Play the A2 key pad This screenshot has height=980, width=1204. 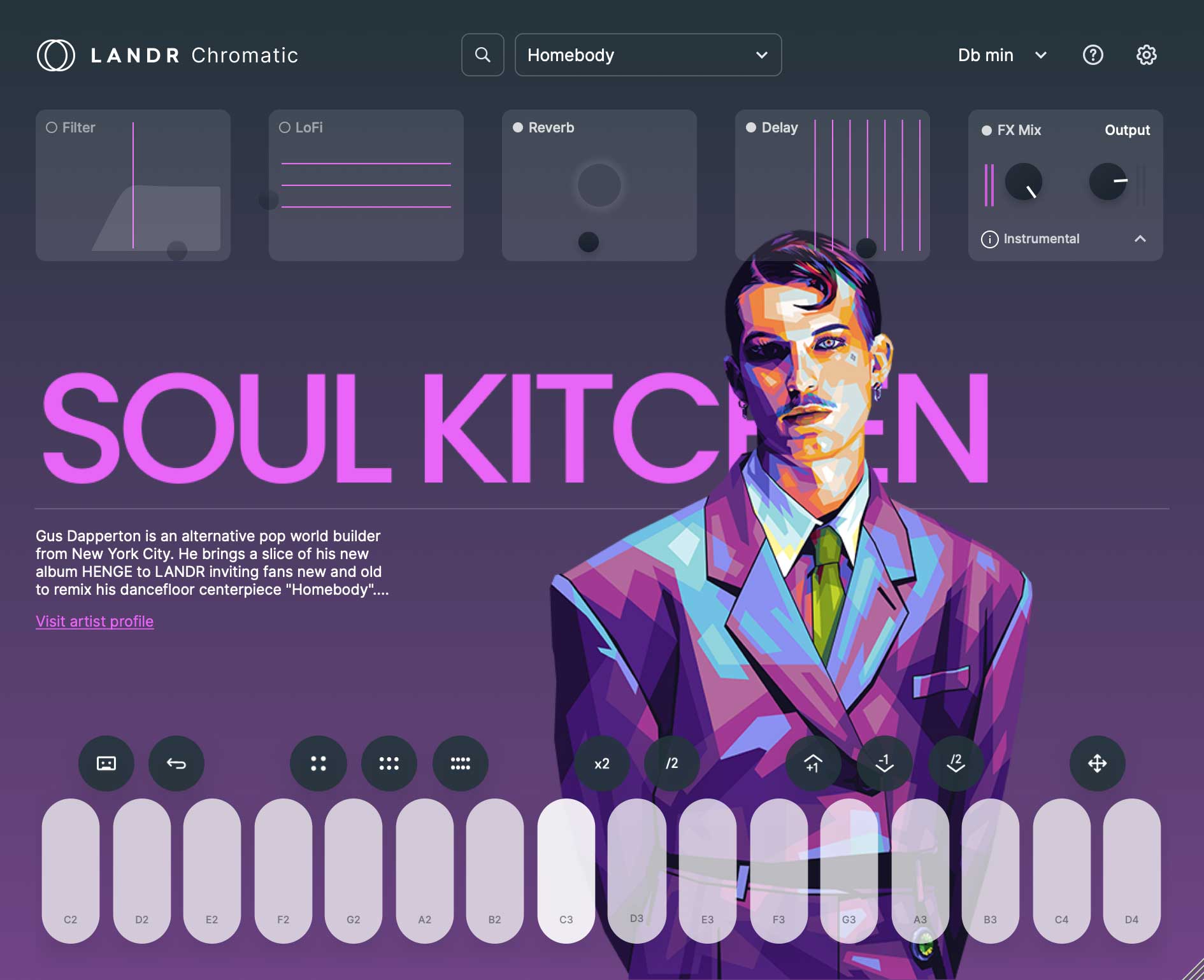[x=425, y=871]
